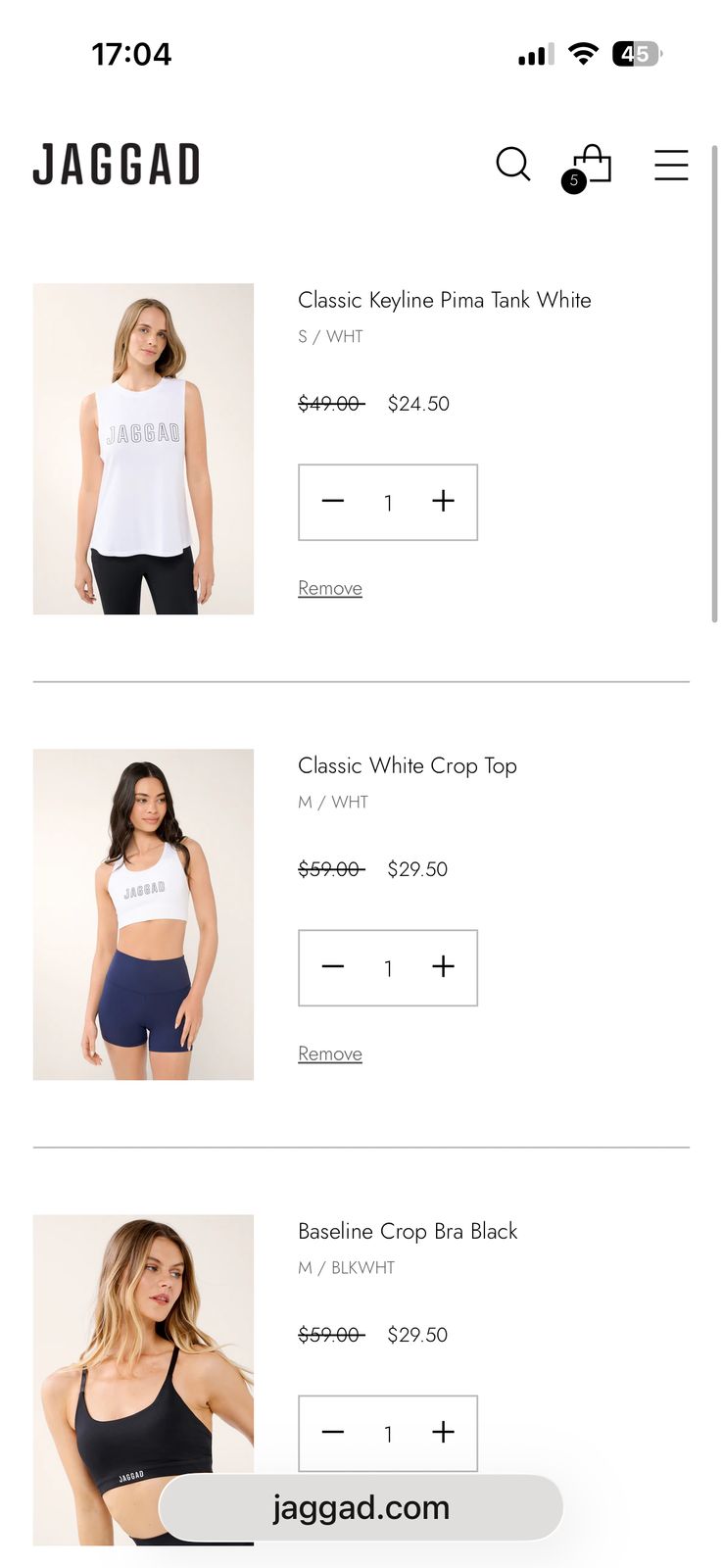The height and width of the screenshot is (1568, 723).
Task: View the white tank product photo
Action: 143,449
